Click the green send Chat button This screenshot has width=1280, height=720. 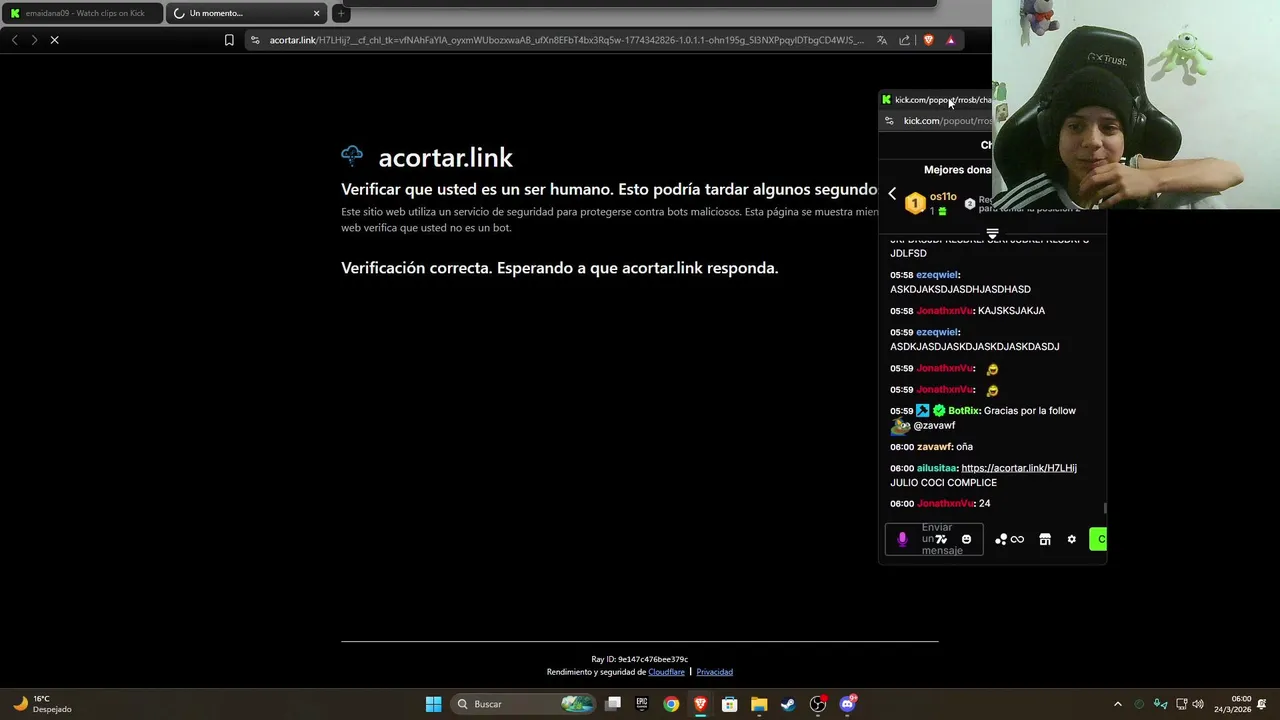coord(1098,539)
